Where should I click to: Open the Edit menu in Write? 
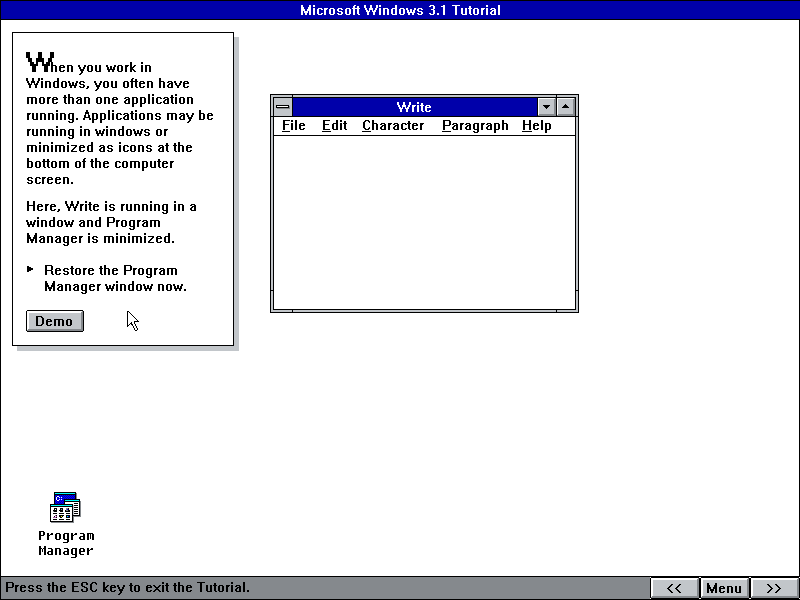(x=334, y=126)
